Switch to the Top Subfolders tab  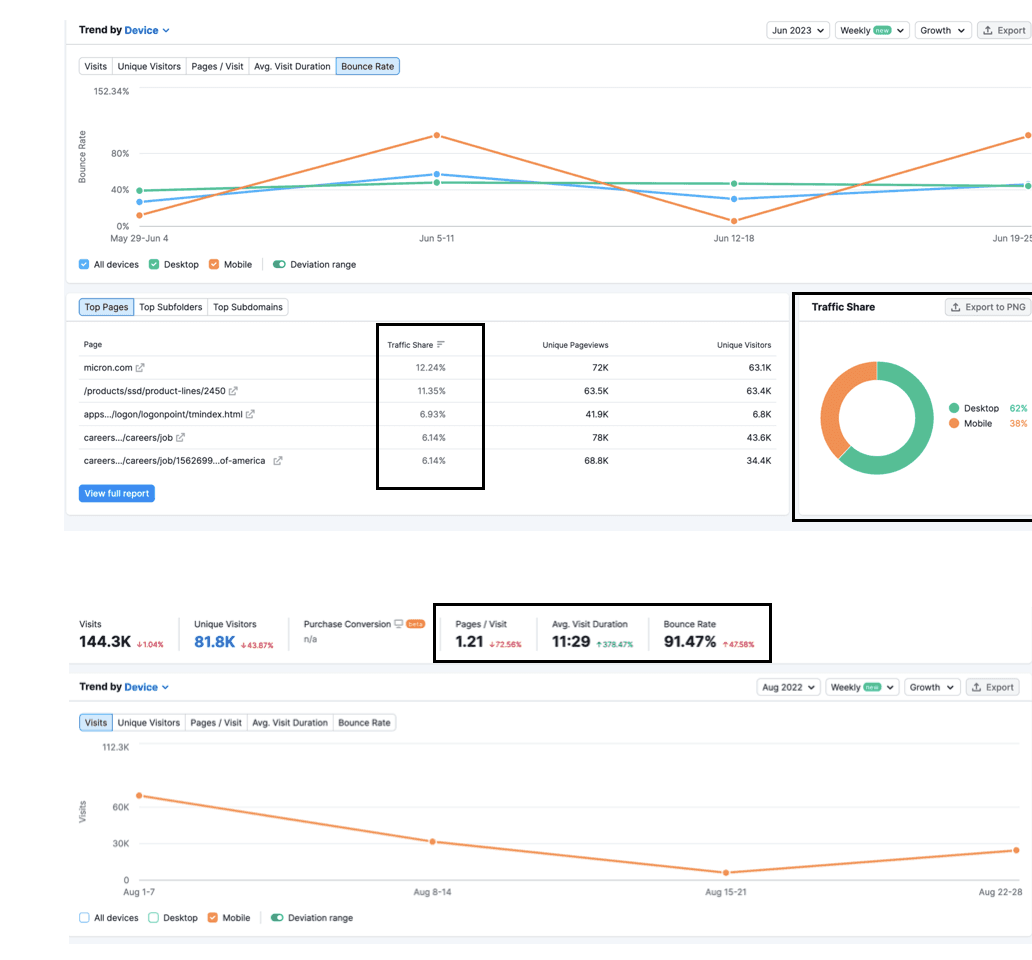coord(170,307)
